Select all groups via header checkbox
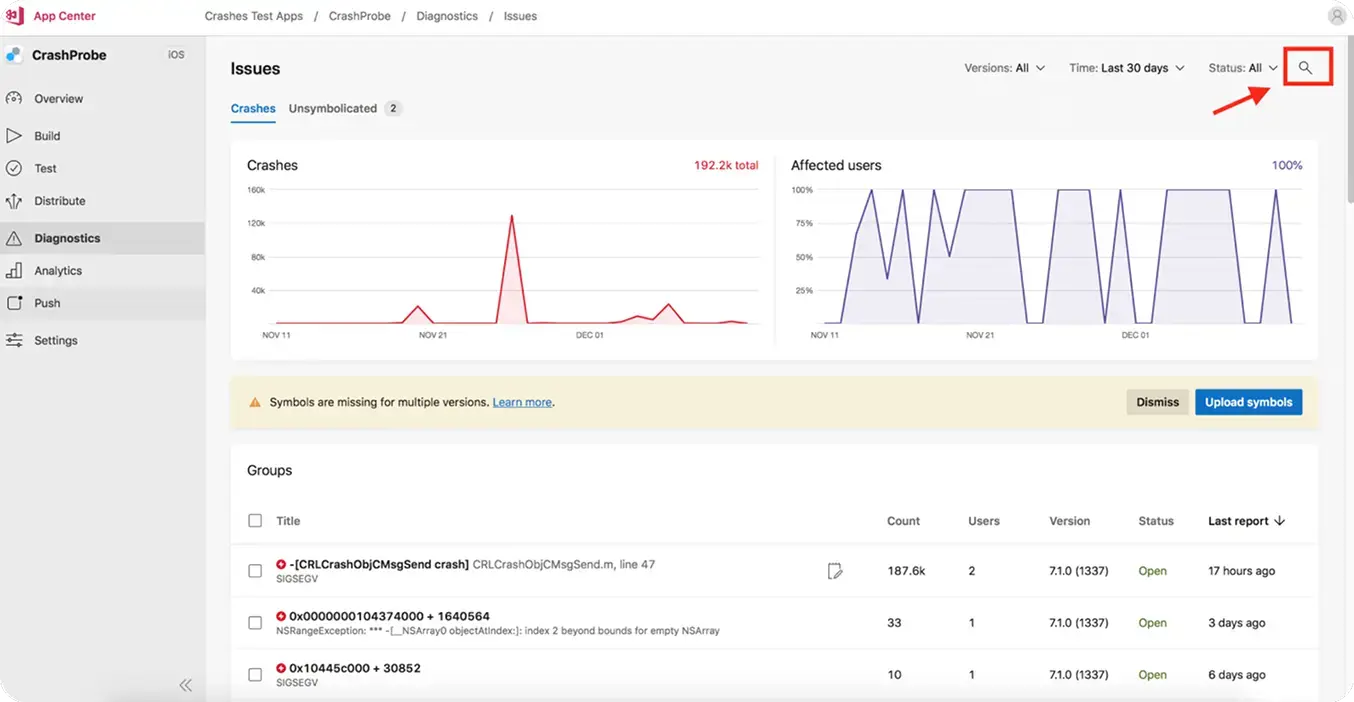This screenshot has height=702, width=1354. (x=255, y=520)
